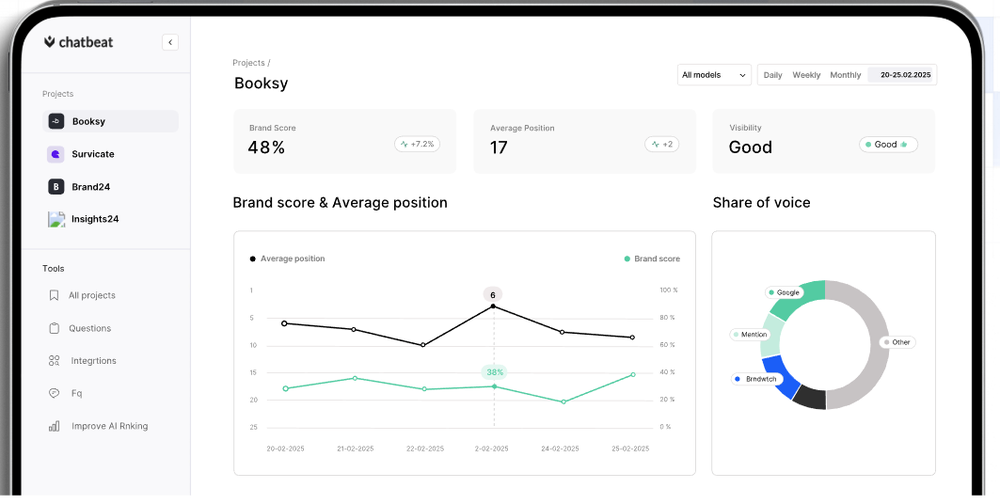Click the Integrations grid icon
This screenshot has width=1000, height=501.
pos(54,361)
